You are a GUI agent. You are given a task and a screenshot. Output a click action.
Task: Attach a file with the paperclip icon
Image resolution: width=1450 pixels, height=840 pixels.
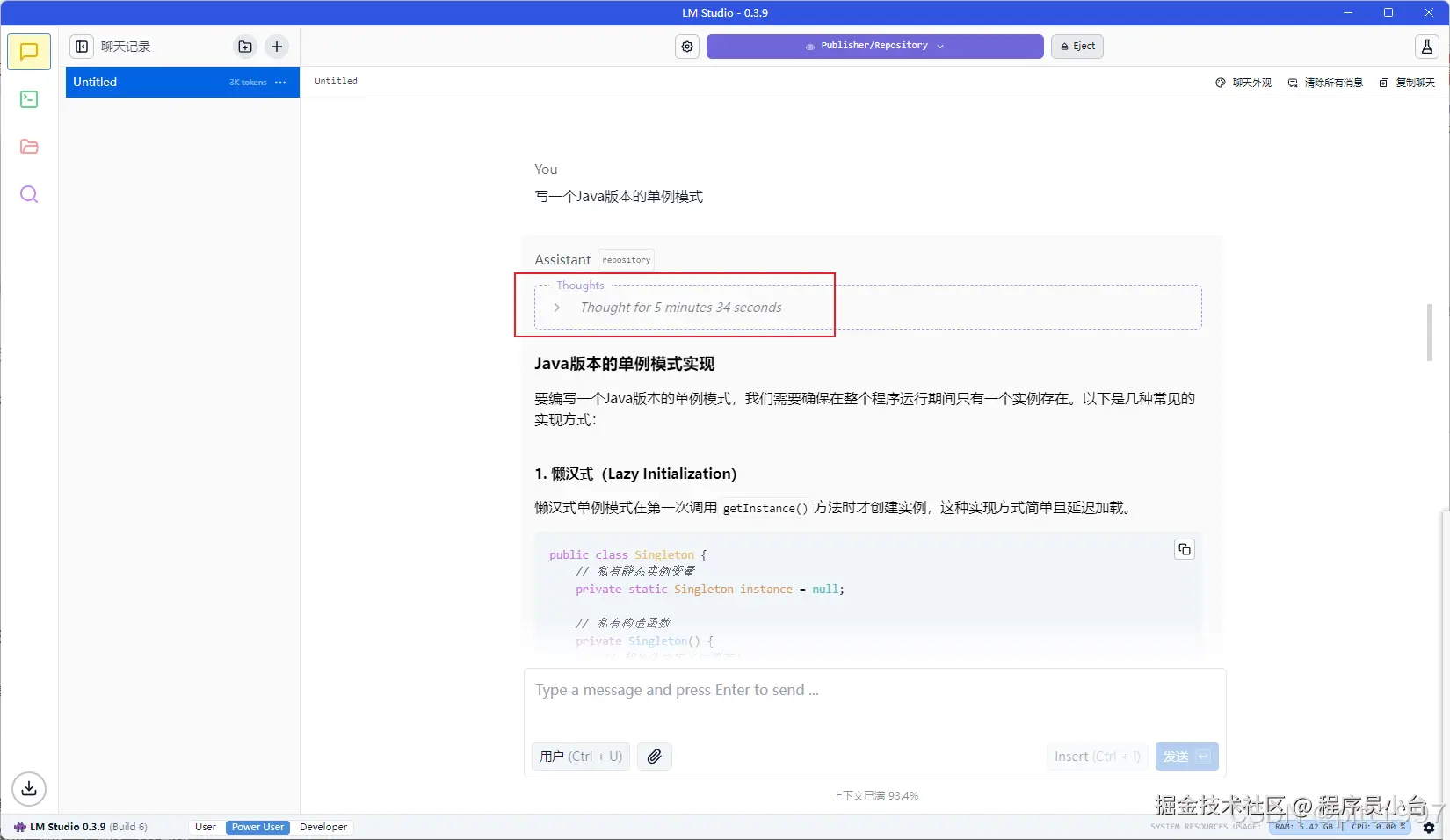tap(654, 756)
